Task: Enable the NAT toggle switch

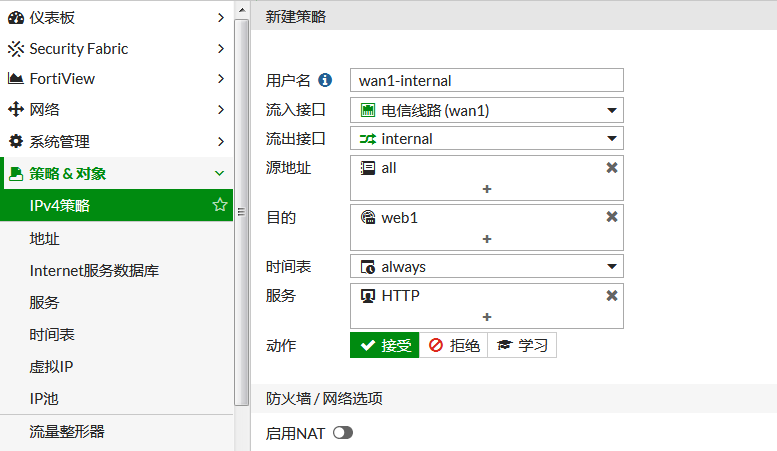Action: tap(343, 433)
